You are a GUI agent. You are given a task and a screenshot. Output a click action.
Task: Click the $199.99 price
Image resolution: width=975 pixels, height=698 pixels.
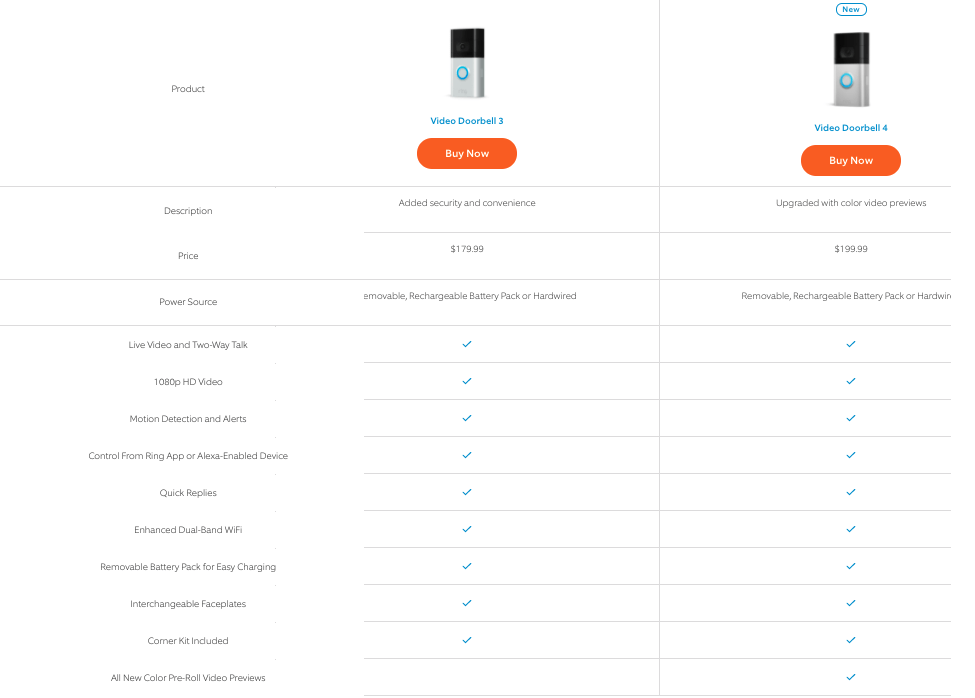point(851,249)
